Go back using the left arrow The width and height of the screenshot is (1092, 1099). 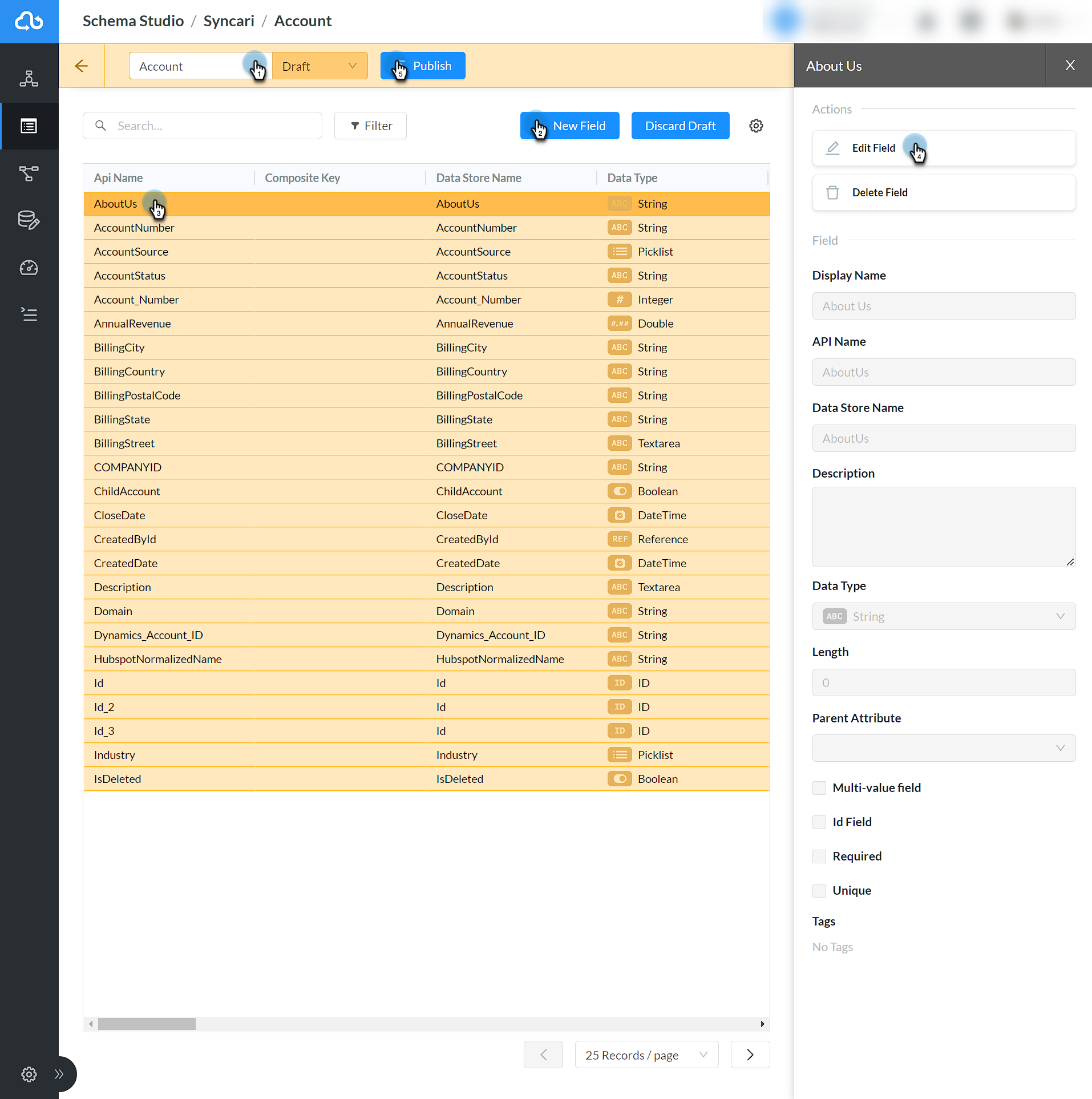(x=82, y=66)
